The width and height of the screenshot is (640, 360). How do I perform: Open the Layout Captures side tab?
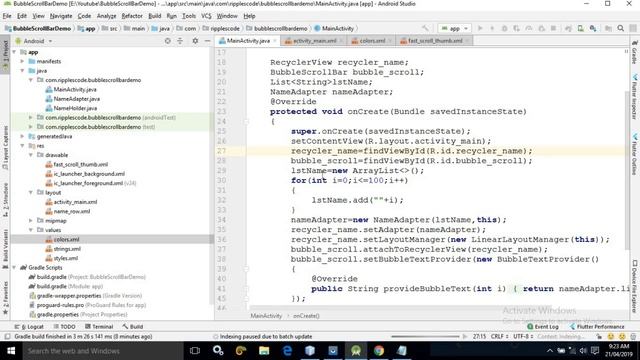click(x=5, y=148)
